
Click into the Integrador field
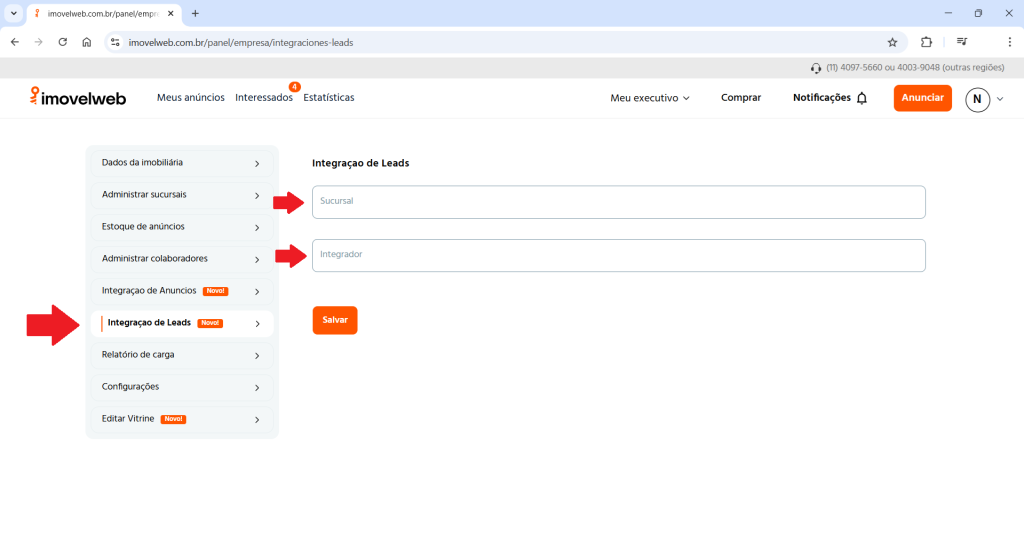618,255
